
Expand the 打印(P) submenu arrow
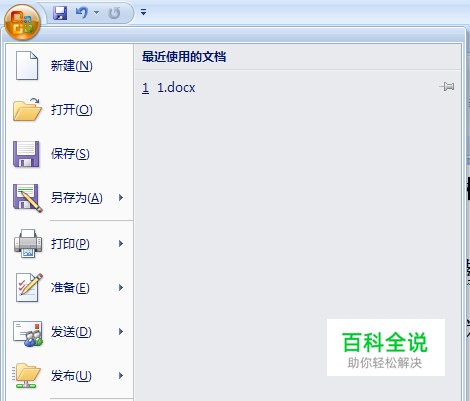pos(121,244)
